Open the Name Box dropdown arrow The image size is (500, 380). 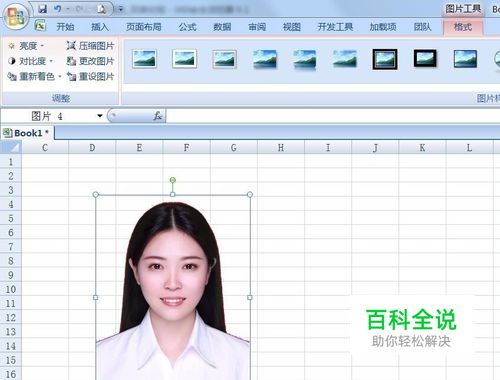99,116
